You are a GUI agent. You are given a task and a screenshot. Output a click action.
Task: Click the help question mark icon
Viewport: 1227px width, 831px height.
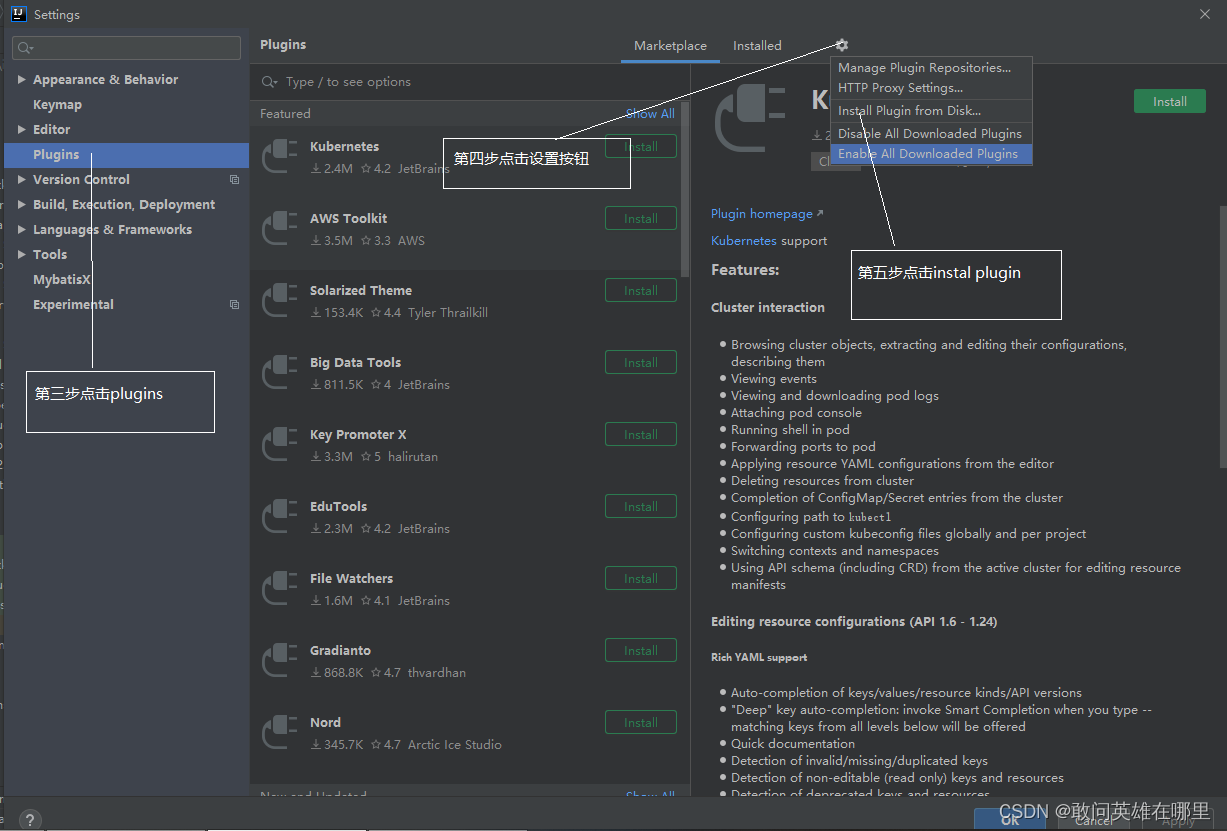[x=30, y=820]
